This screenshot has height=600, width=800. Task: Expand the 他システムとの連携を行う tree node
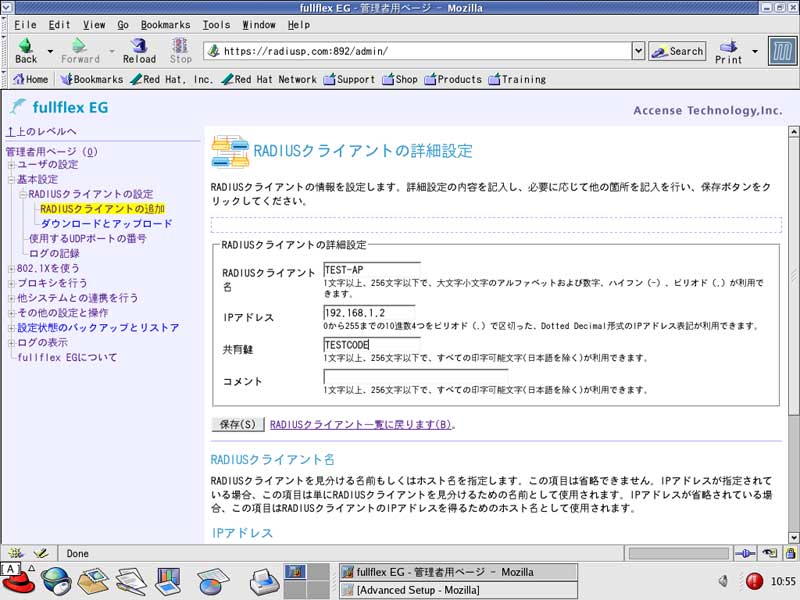tap(11, 298)
